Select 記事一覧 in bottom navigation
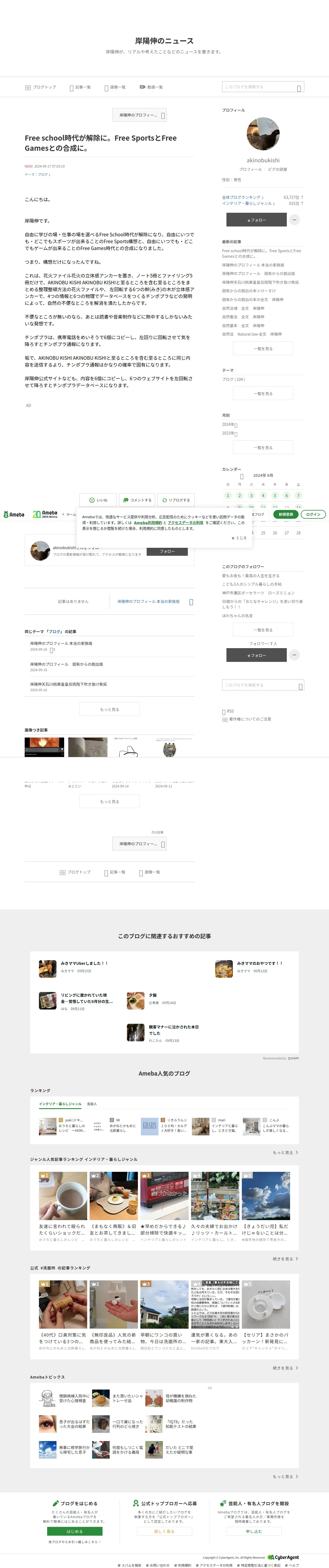 tap(115, 872)
